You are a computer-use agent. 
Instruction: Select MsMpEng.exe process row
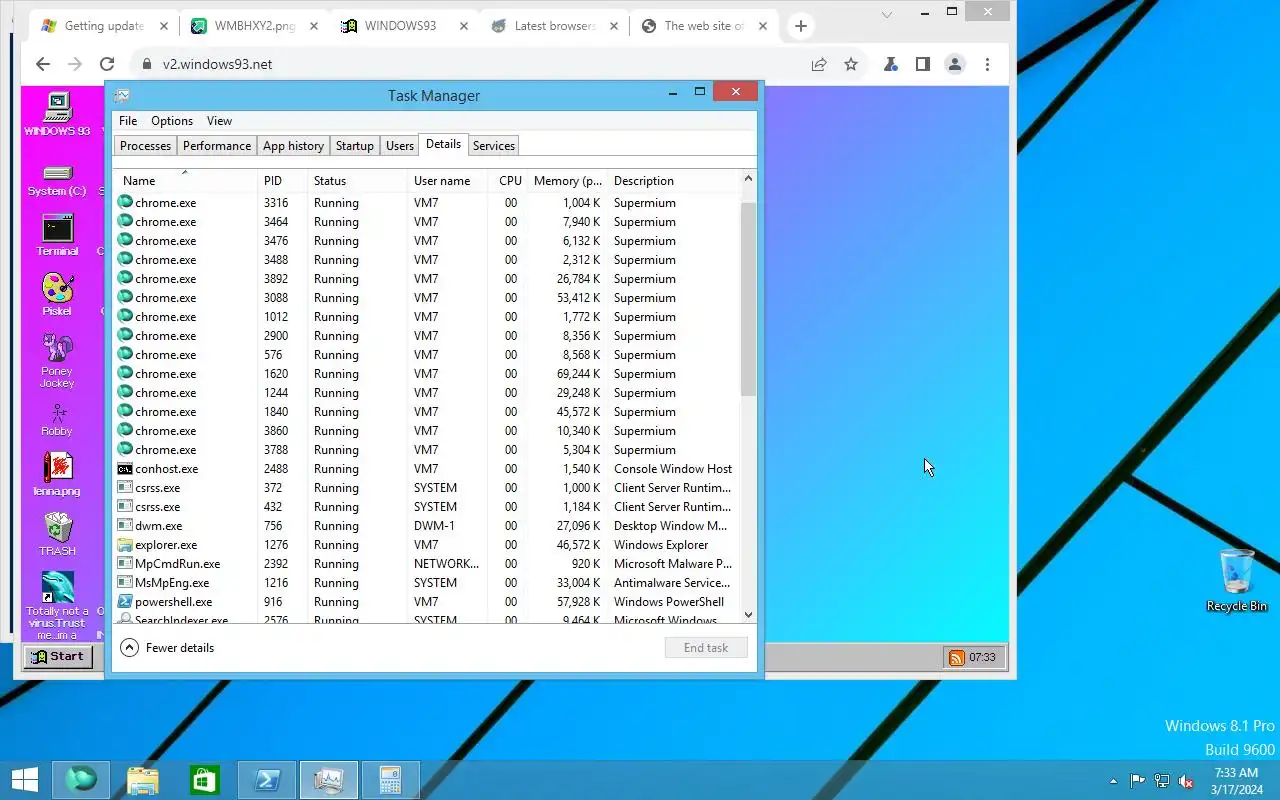tap(427, 583)
